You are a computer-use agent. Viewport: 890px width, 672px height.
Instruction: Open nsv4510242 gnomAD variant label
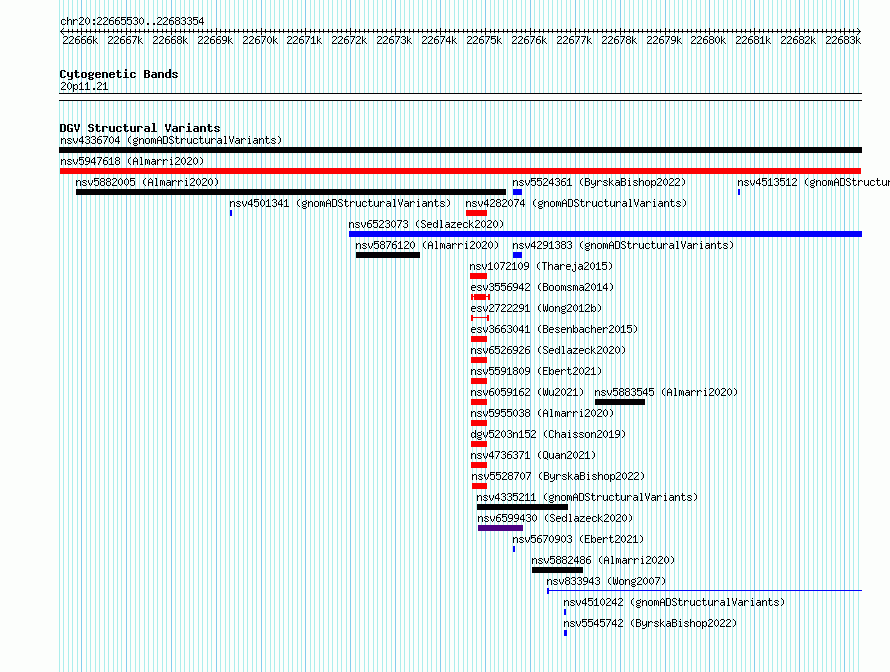point(674,602)
